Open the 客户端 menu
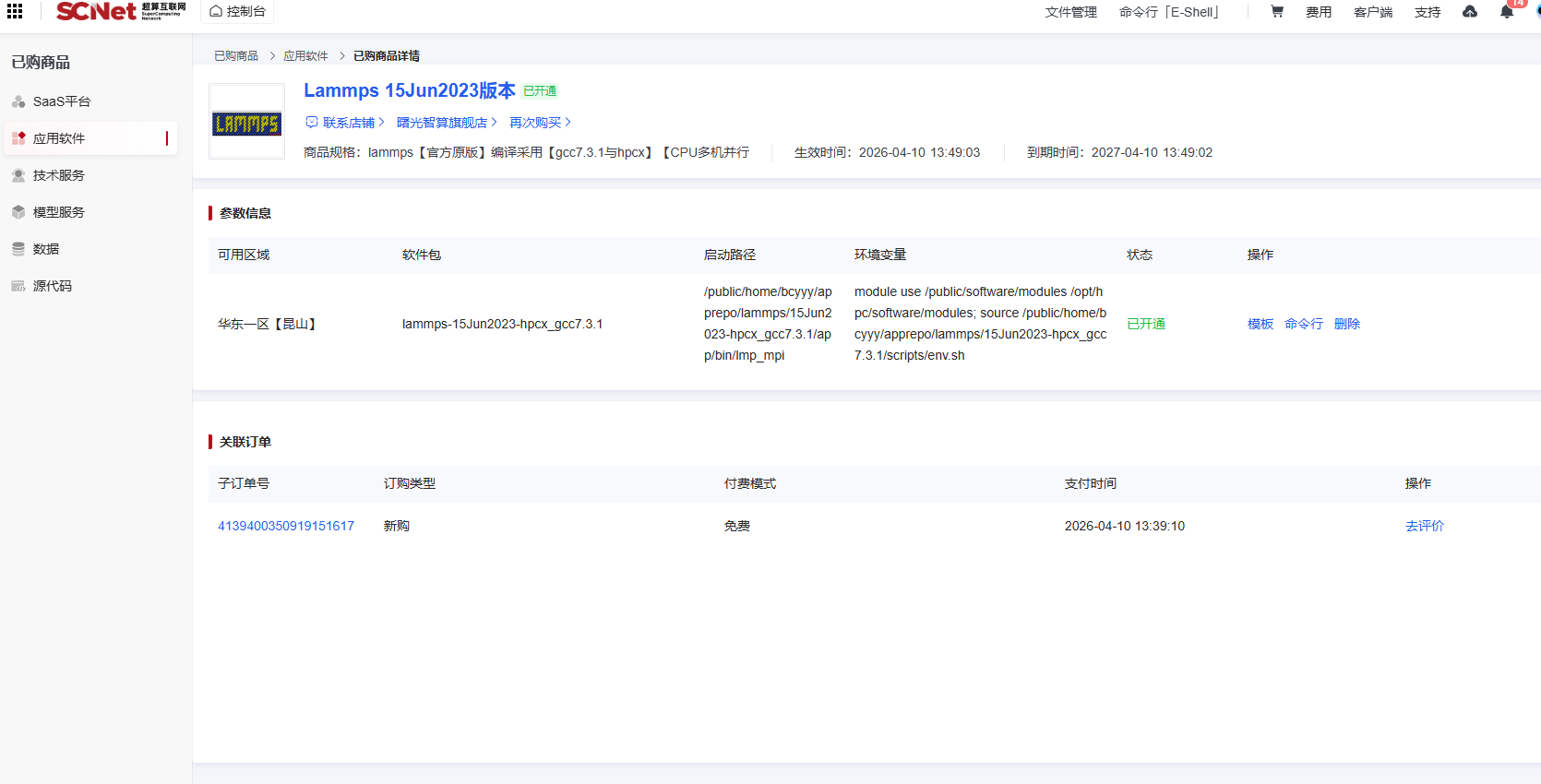The height and width of the screenshot is (784, 1541). point(1373,12)
